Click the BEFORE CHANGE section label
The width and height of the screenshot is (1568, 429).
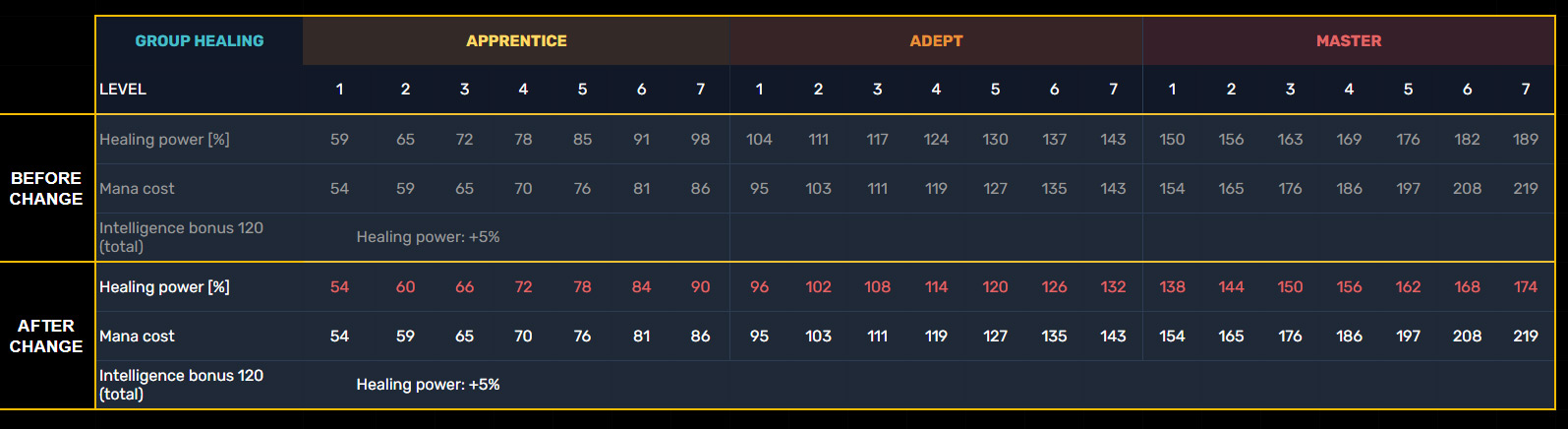(46, 188)
